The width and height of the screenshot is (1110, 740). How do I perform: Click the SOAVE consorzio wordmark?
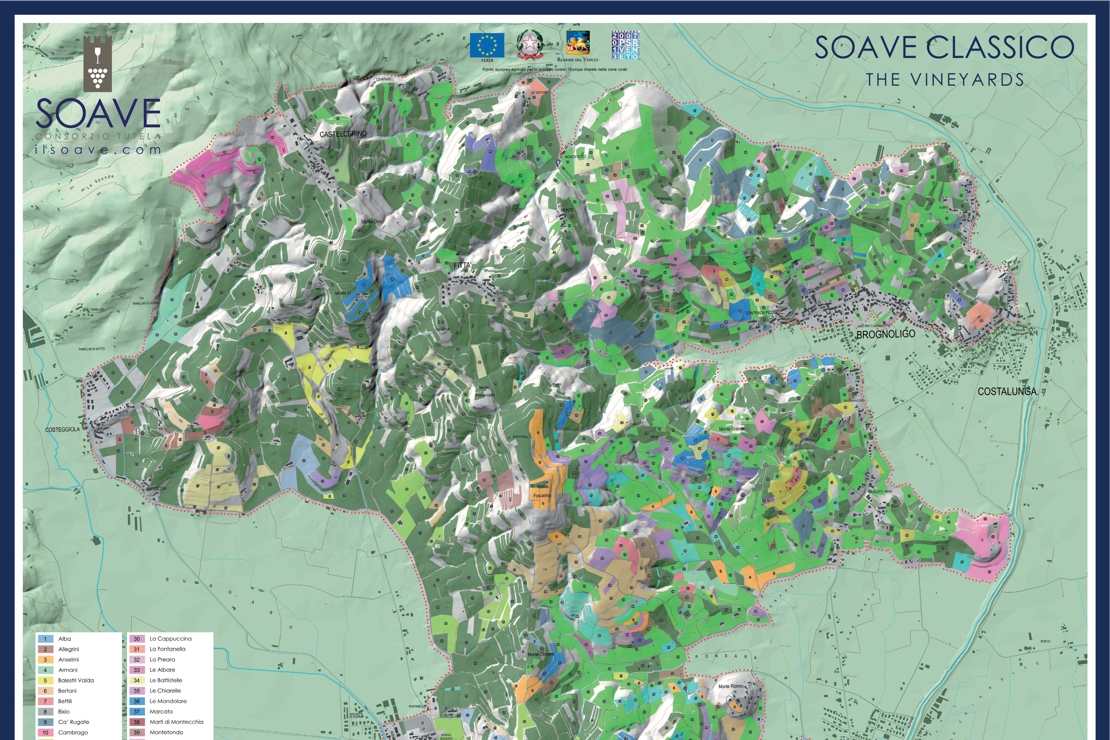point(98,113)
